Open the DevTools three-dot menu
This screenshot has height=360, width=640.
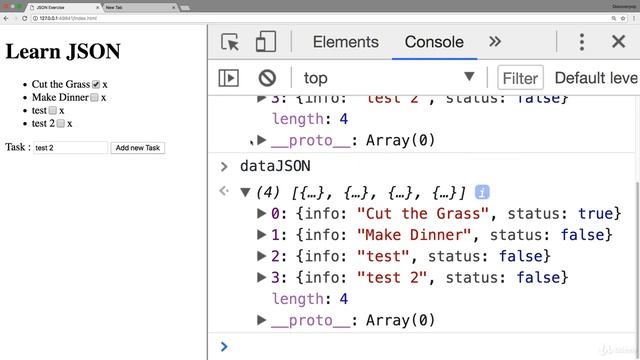pyautogui.click(x=582, y=42)
